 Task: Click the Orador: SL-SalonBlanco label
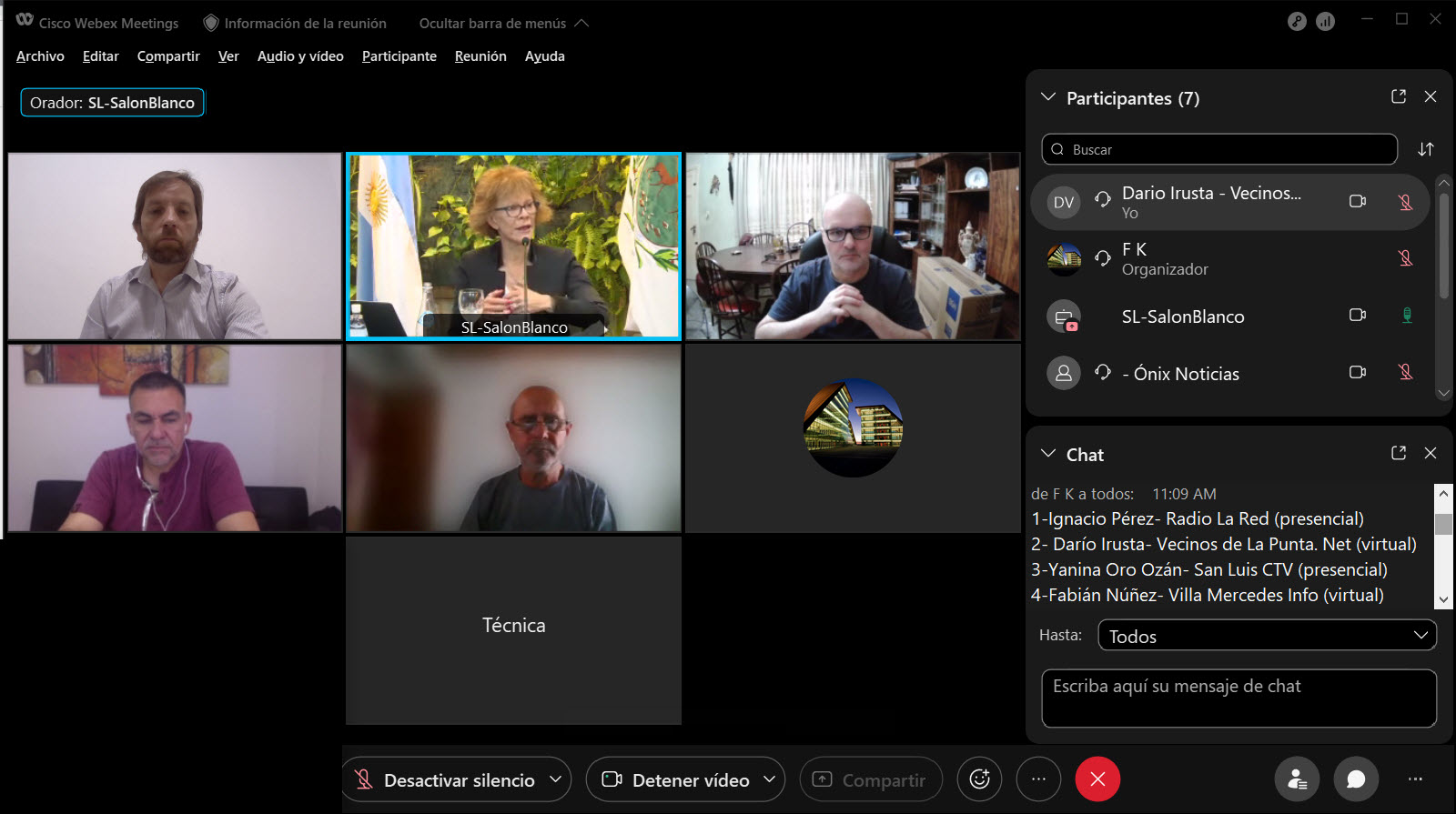(x=113, y=103)
